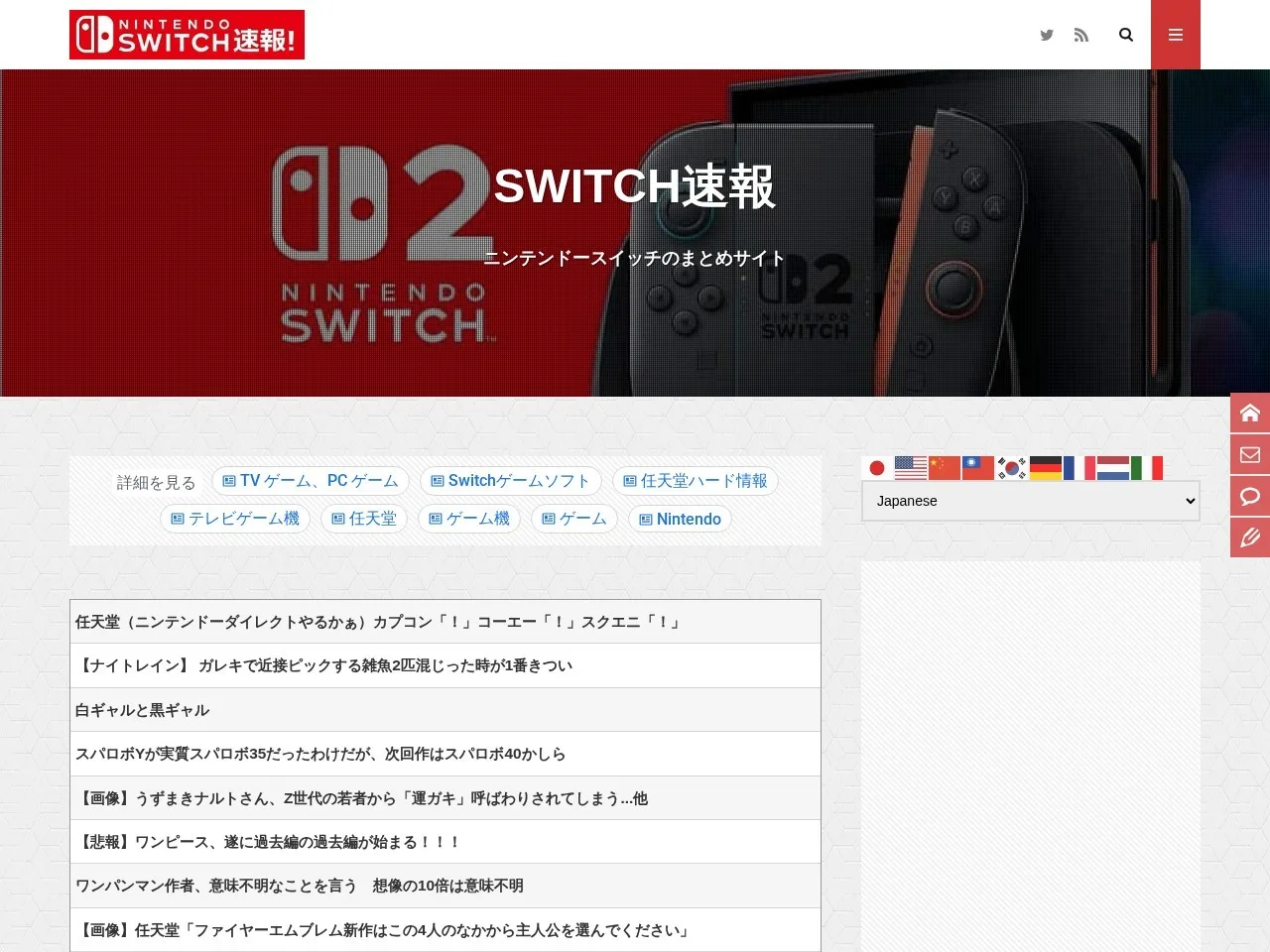
Task: Click the red home side button
Action: pos(1250,413)
